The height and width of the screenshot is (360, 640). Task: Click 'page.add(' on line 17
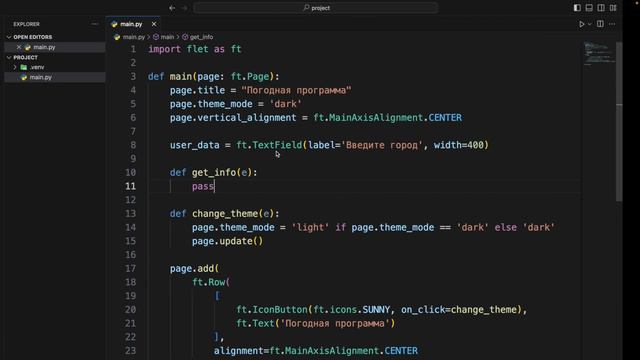coord(195,269)
